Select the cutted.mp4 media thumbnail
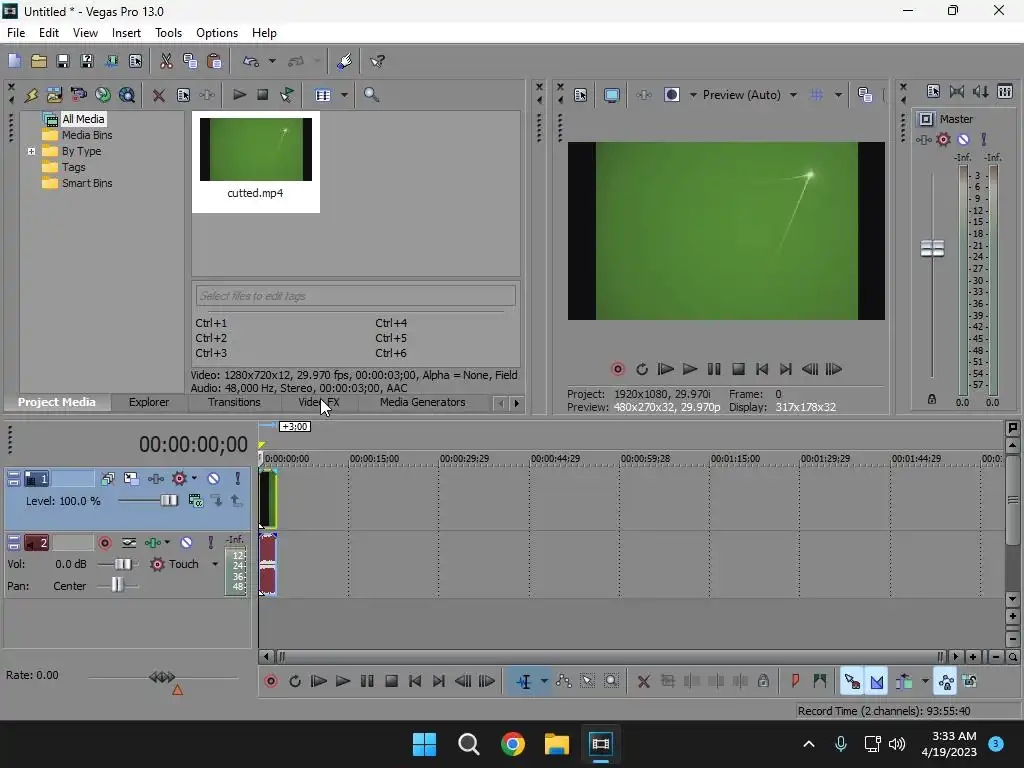The height and width of the screenshot is (768, 1024). click(x=255, y=161)
